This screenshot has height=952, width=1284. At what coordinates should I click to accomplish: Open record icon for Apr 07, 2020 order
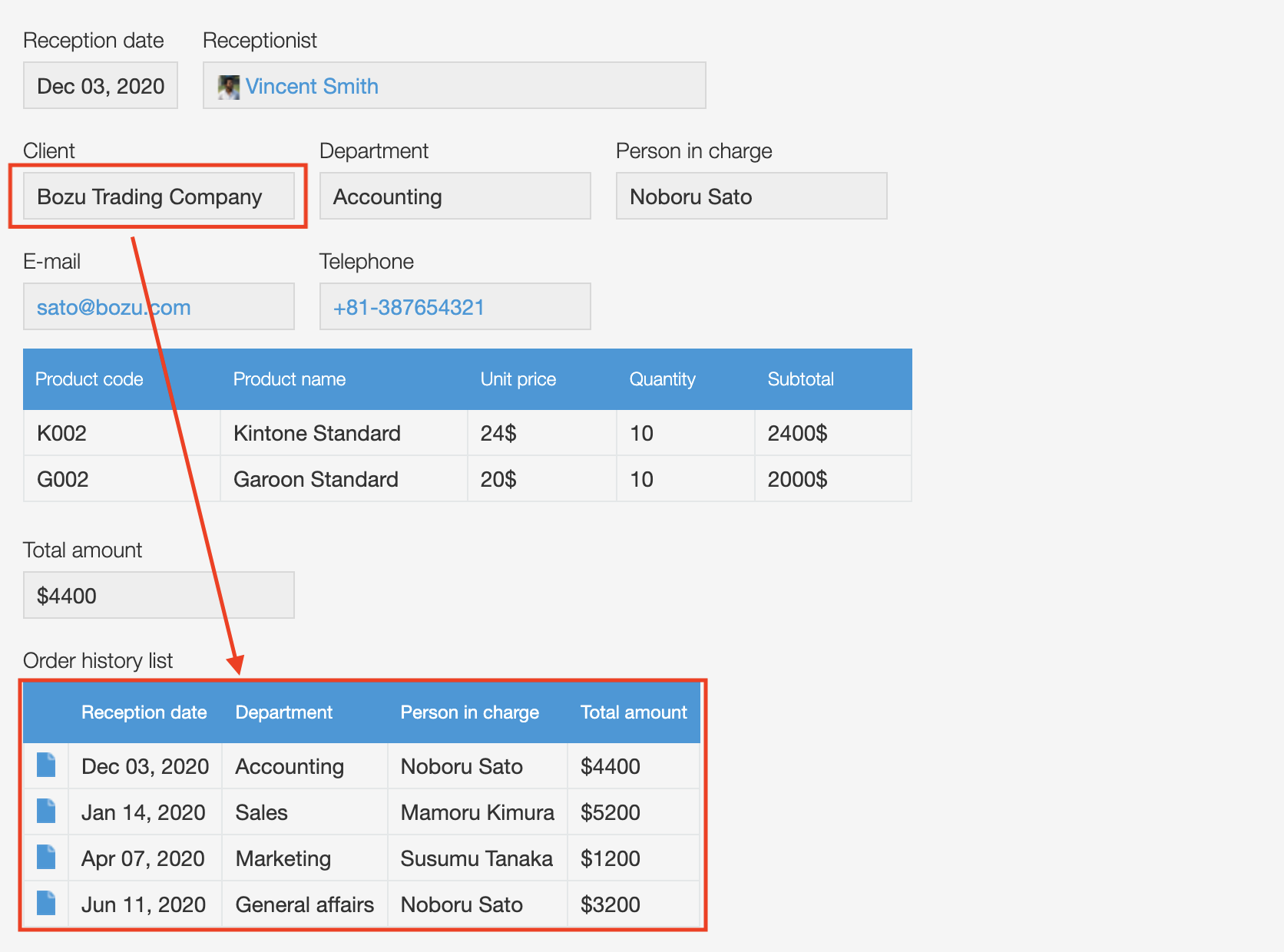tap(46, 858)
